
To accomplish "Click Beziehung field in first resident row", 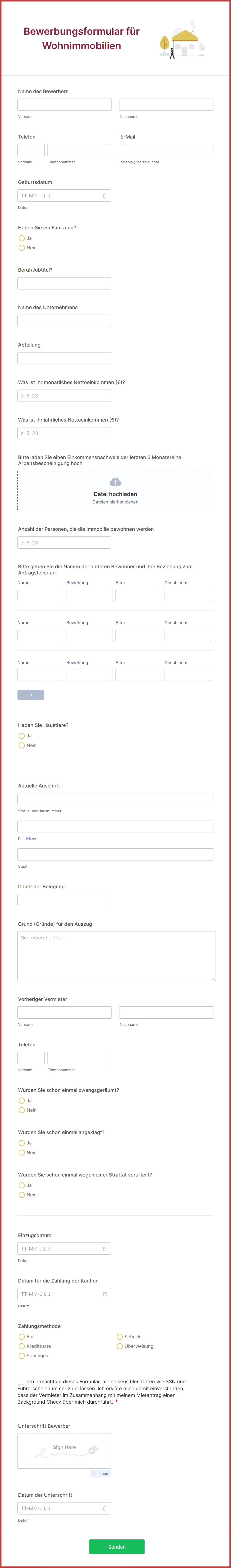I will pos(90,595).
